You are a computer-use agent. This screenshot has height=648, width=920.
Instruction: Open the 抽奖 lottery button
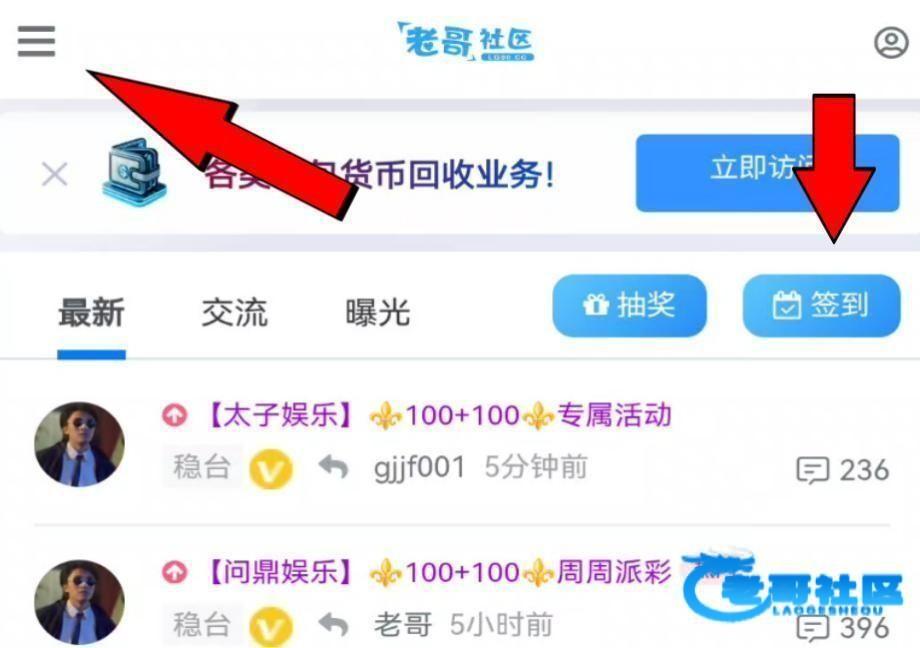click(630, 305)
